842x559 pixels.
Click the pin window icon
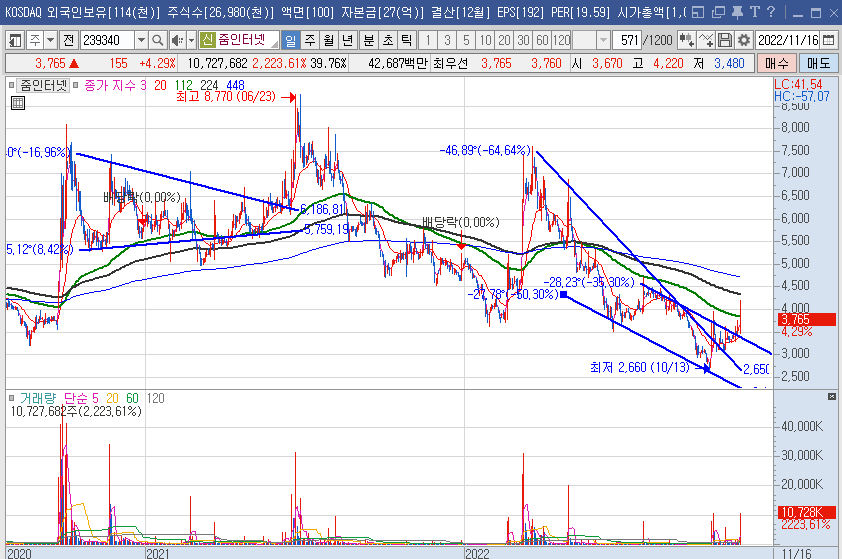(x=737, y=12)
